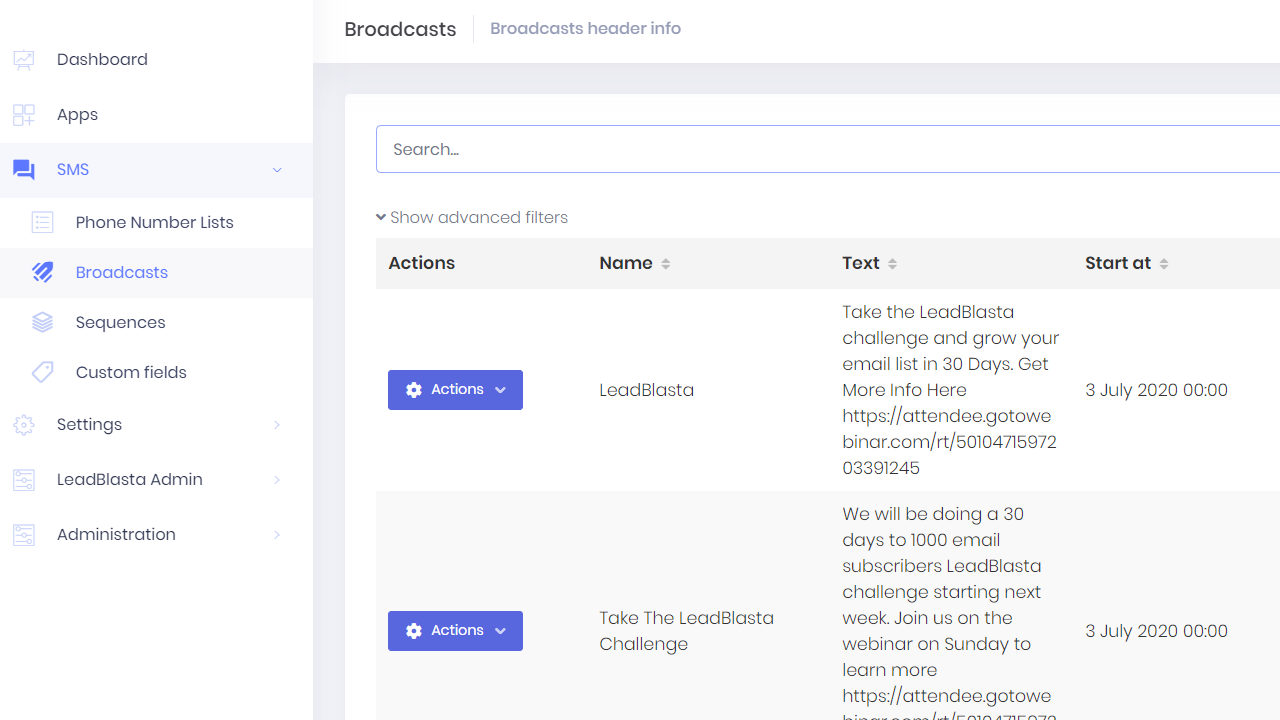Click the Sequences layers icon
Image resolution: width=1280 pixels, height=720 pixels.
[42, 323]
